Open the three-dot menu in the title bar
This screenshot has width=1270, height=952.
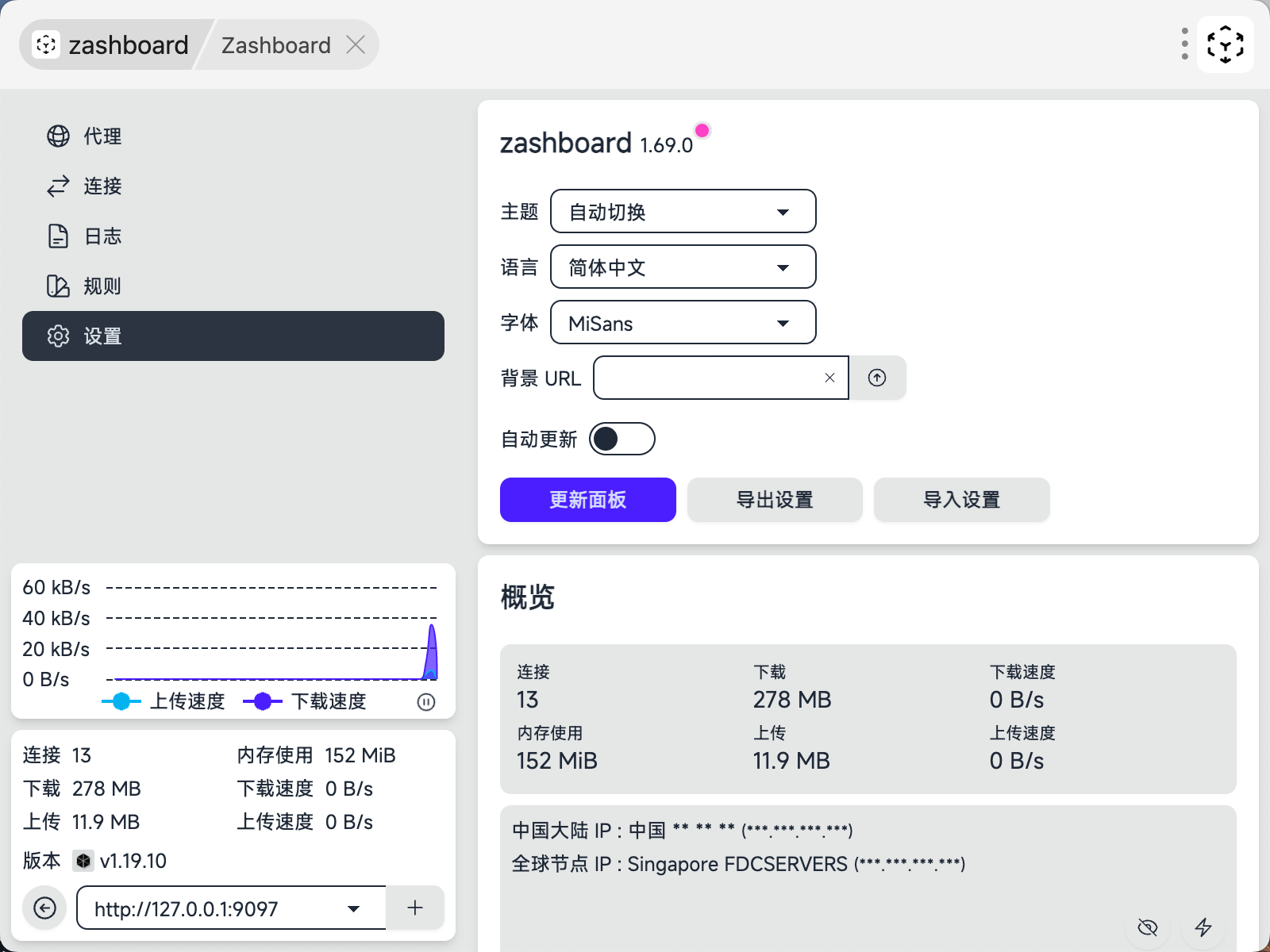click(1184, 44)
